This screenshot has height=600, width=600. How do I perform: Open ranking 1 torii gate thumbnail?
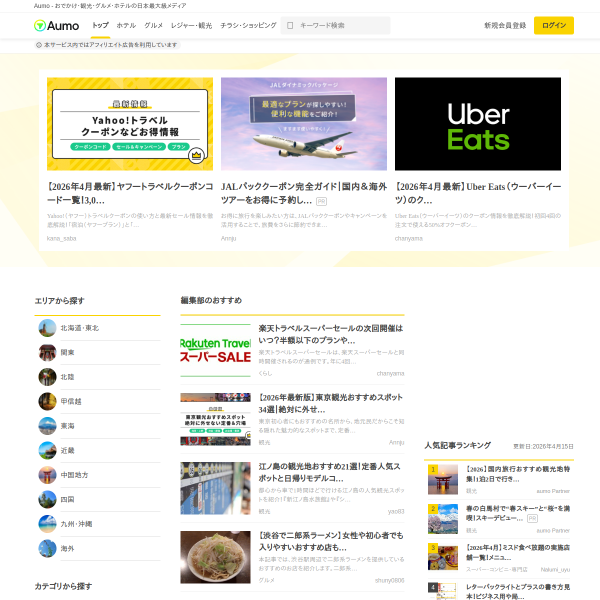click(443, 480)
